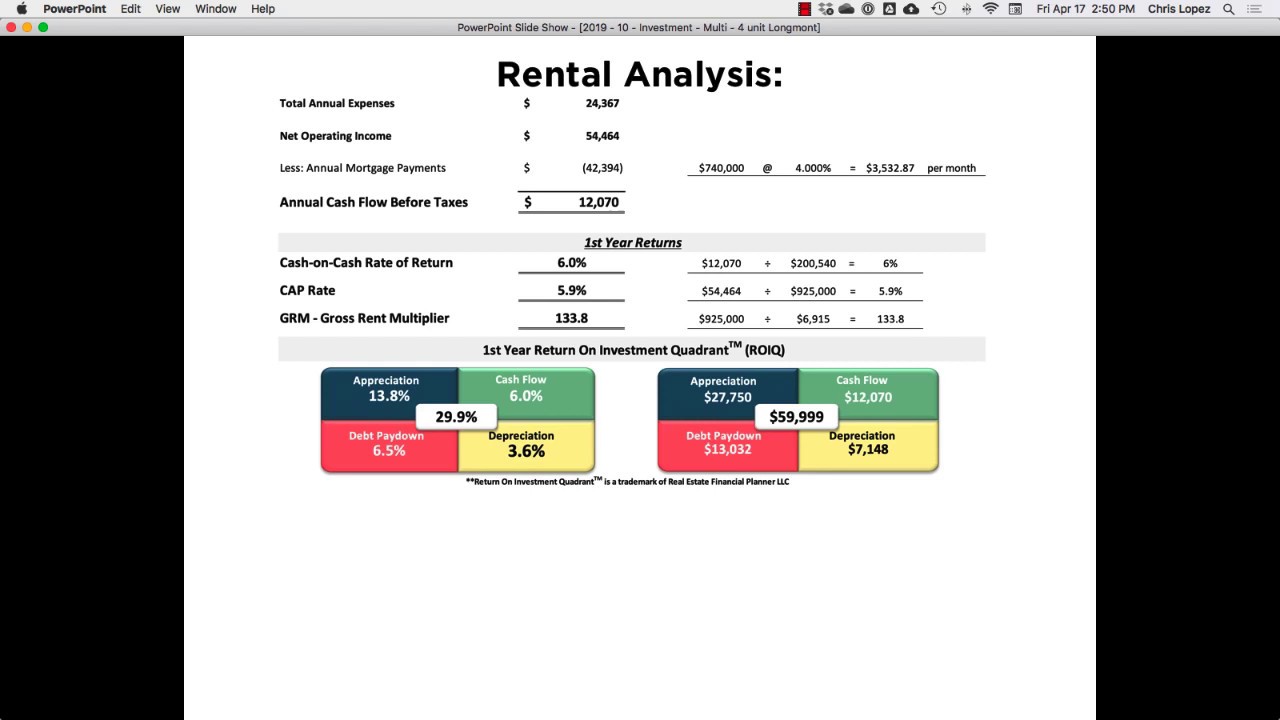Image resolution: width=1280 pixels, height=720 pixels.
Task: Click the 24,367 expenses value
Action: tap(602, 103)
